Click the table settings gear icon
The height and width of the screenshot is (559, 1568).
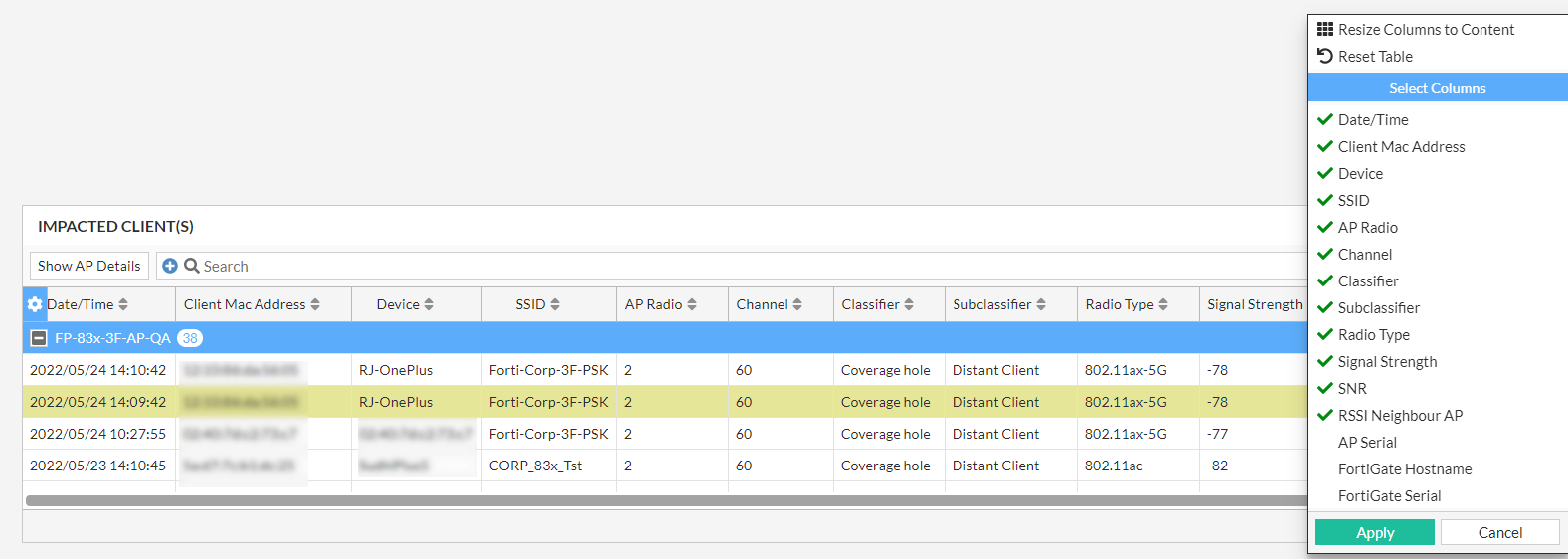click(35, 304)
